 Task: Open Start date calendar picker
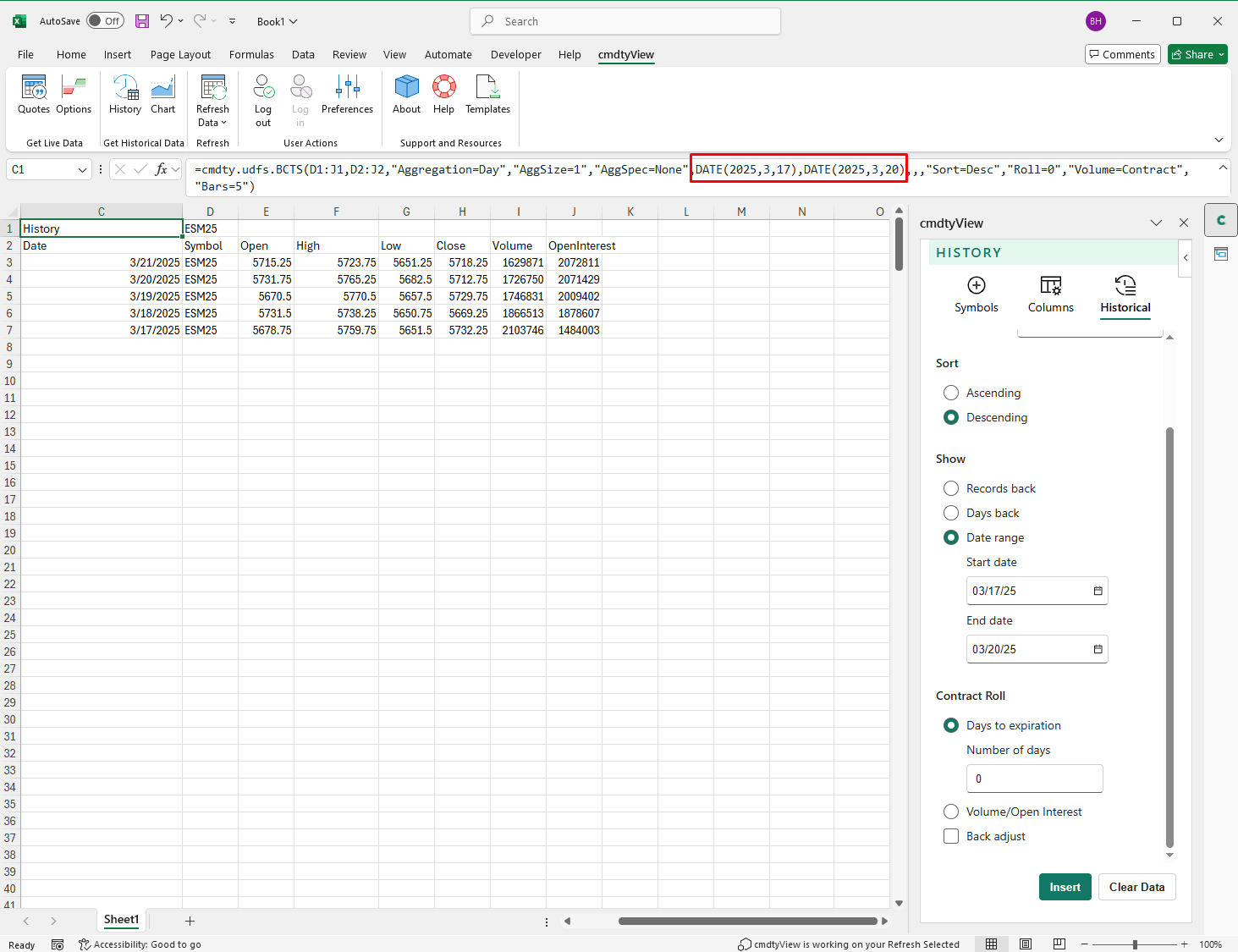(1098, 591)
